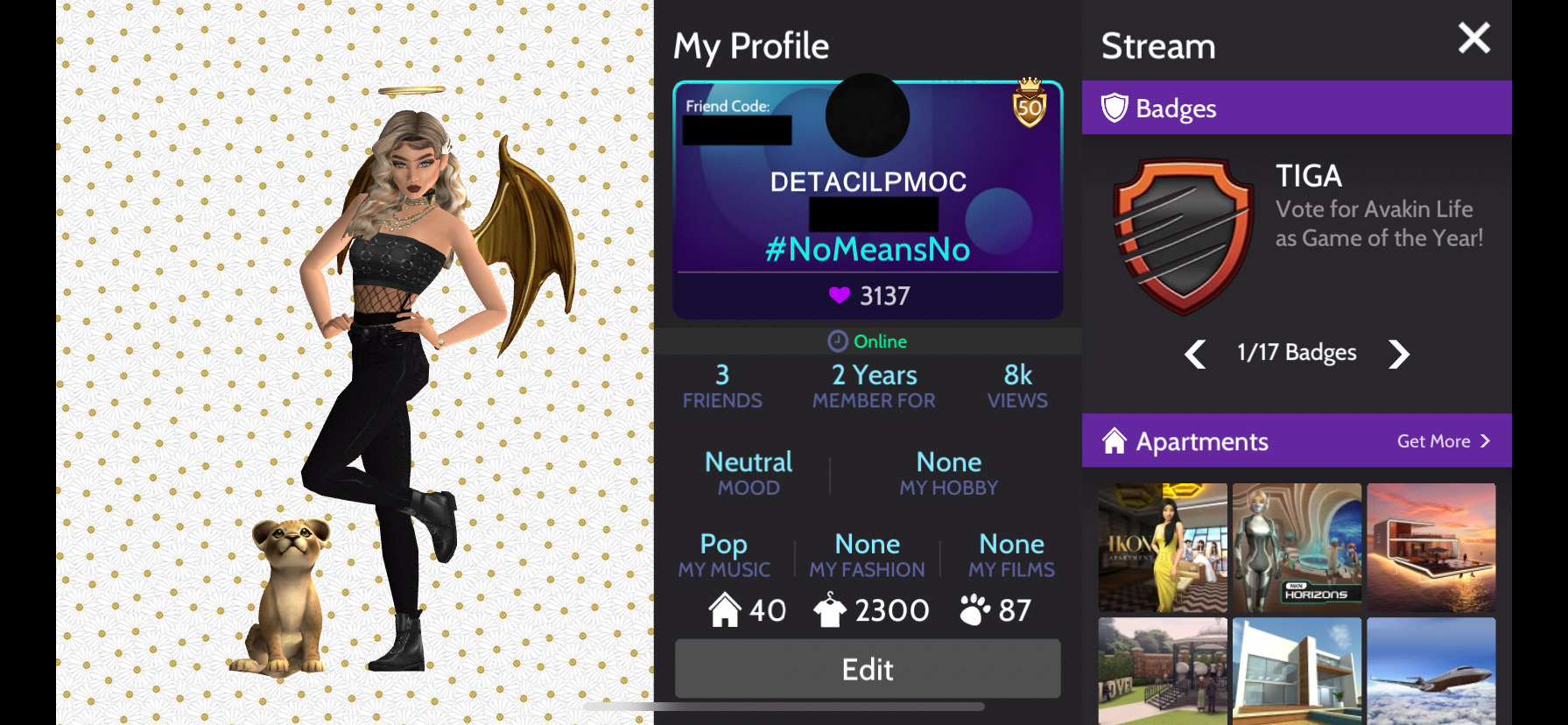Select the My Hobby None field
The width and height of the screenshot is (1568, 725).
pyautogui.click(x=949, y=473)
